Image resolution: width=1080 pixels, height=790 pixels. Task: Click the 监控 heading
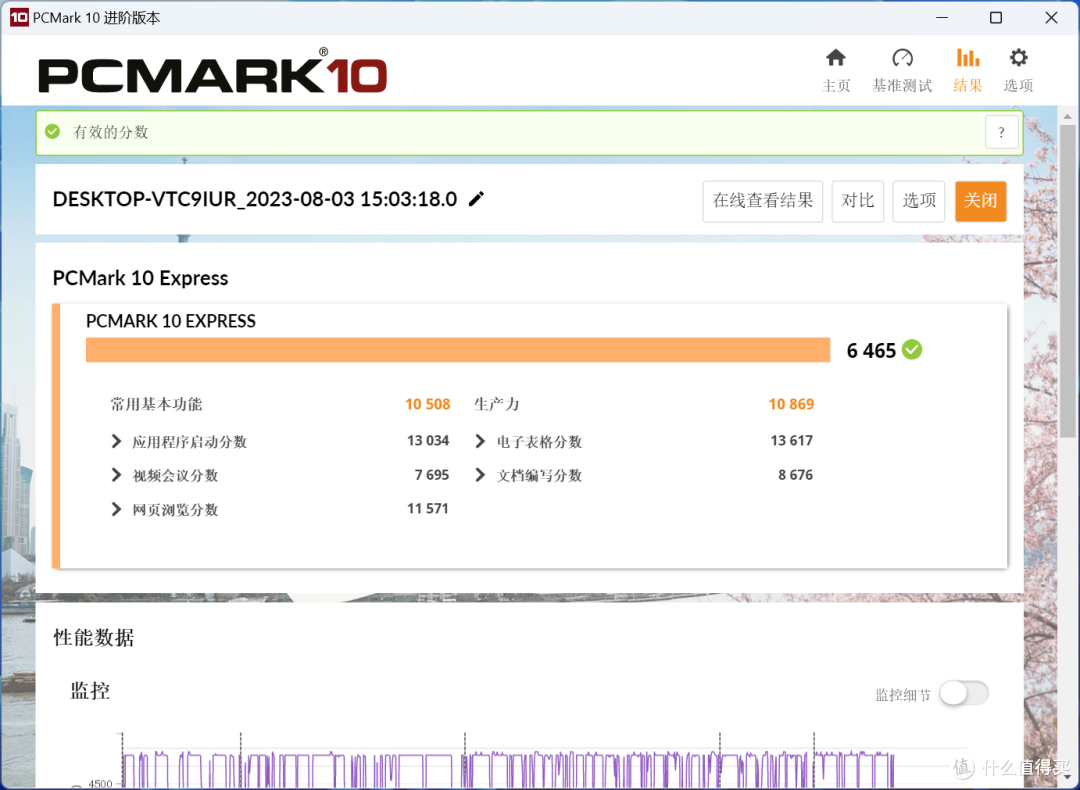pos(90,691)
